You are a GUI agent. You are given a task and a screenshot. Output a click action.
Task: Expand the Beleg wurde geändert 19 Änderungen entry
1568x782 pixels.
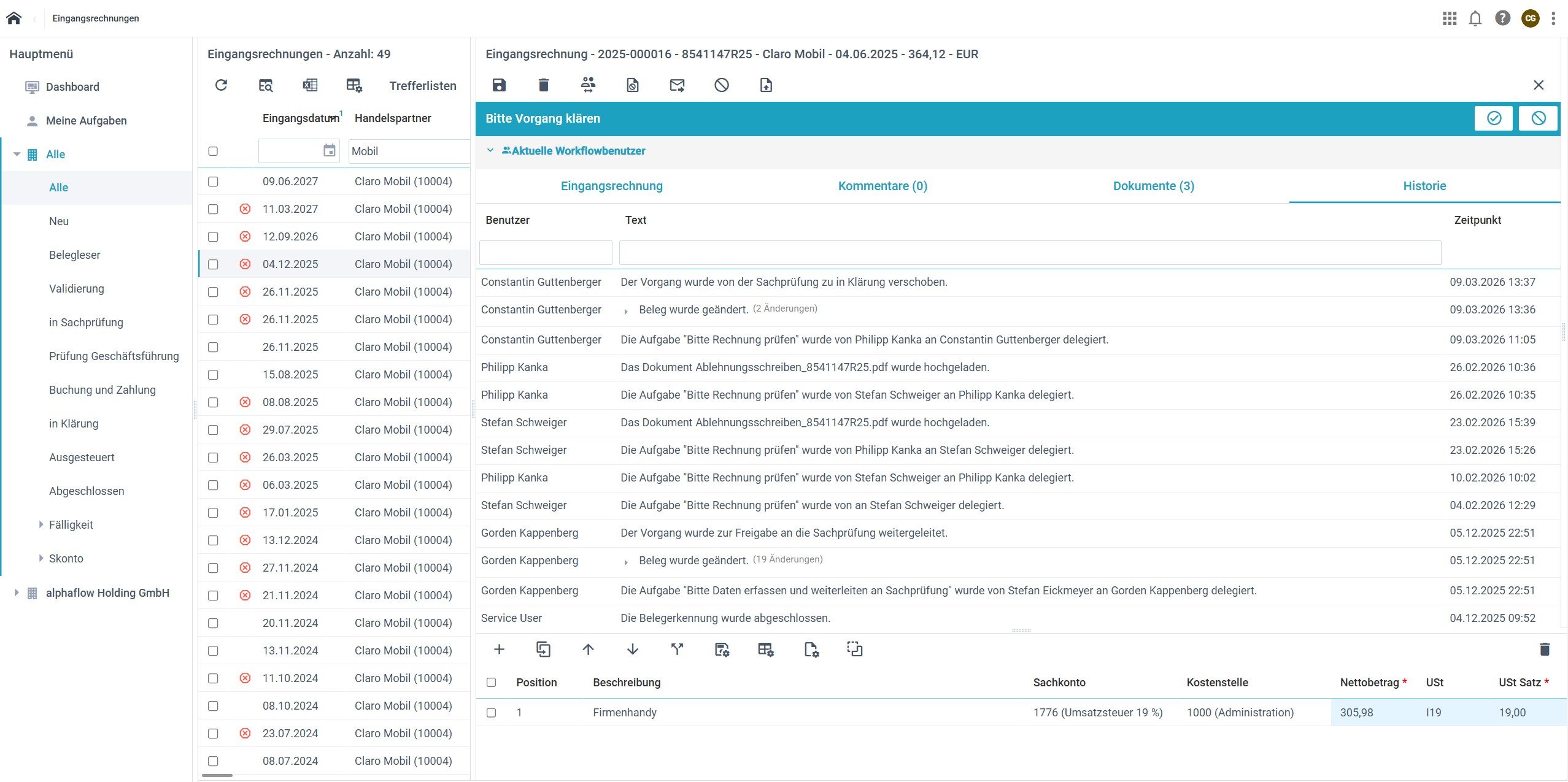[x=625, y=562]
